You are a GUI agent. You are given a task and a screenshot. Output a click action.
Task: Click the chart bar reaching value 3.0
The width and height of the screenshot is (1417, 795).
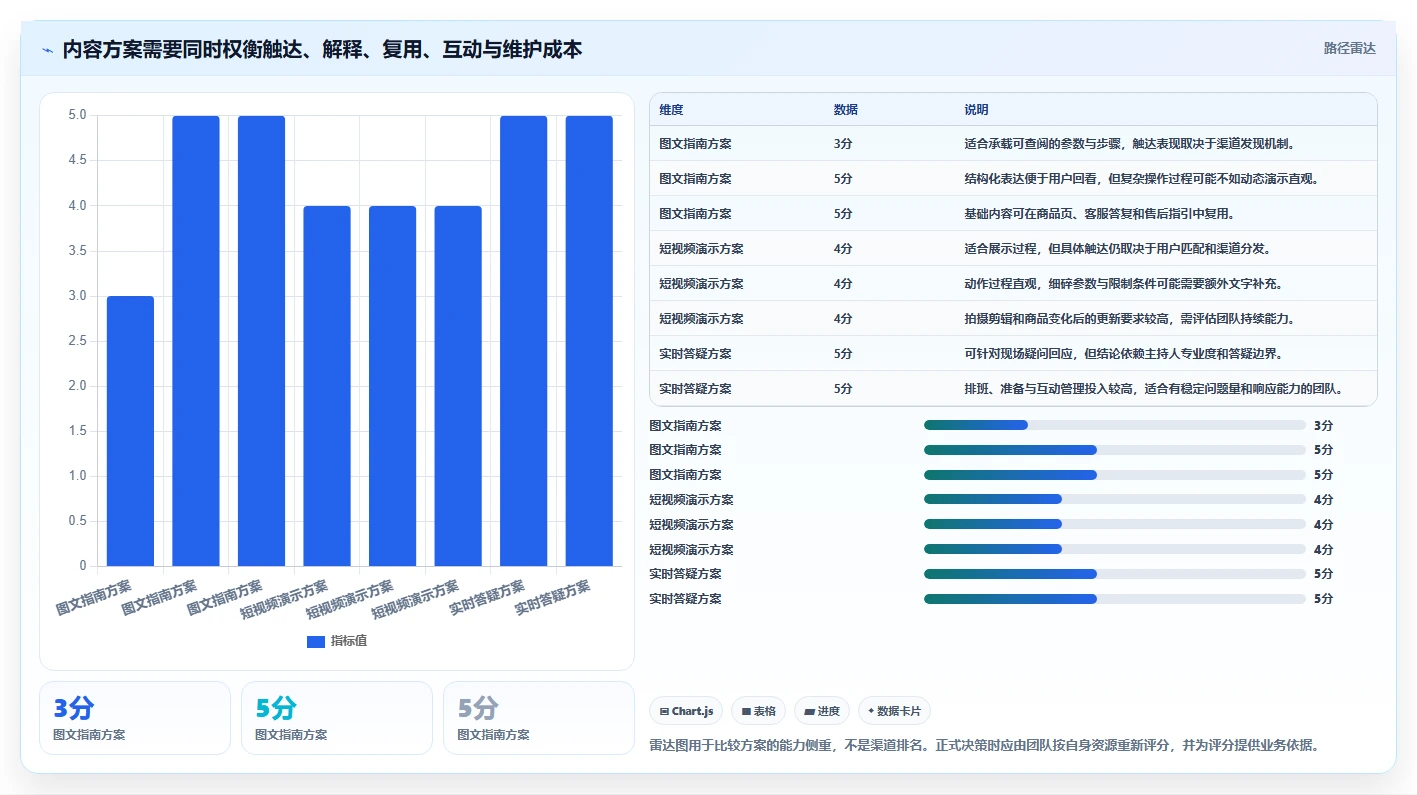pos(130,431)
